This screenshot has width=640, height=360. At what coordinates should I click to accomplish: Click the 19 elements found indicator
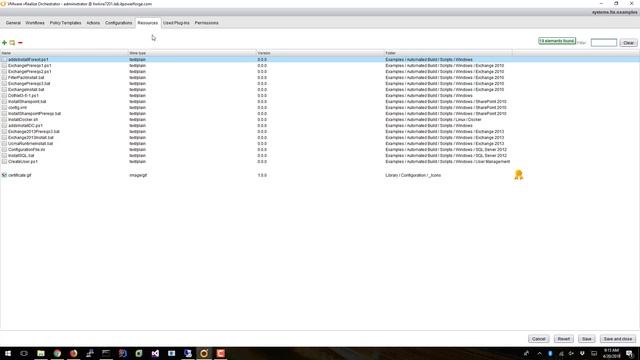pos(557,41)
